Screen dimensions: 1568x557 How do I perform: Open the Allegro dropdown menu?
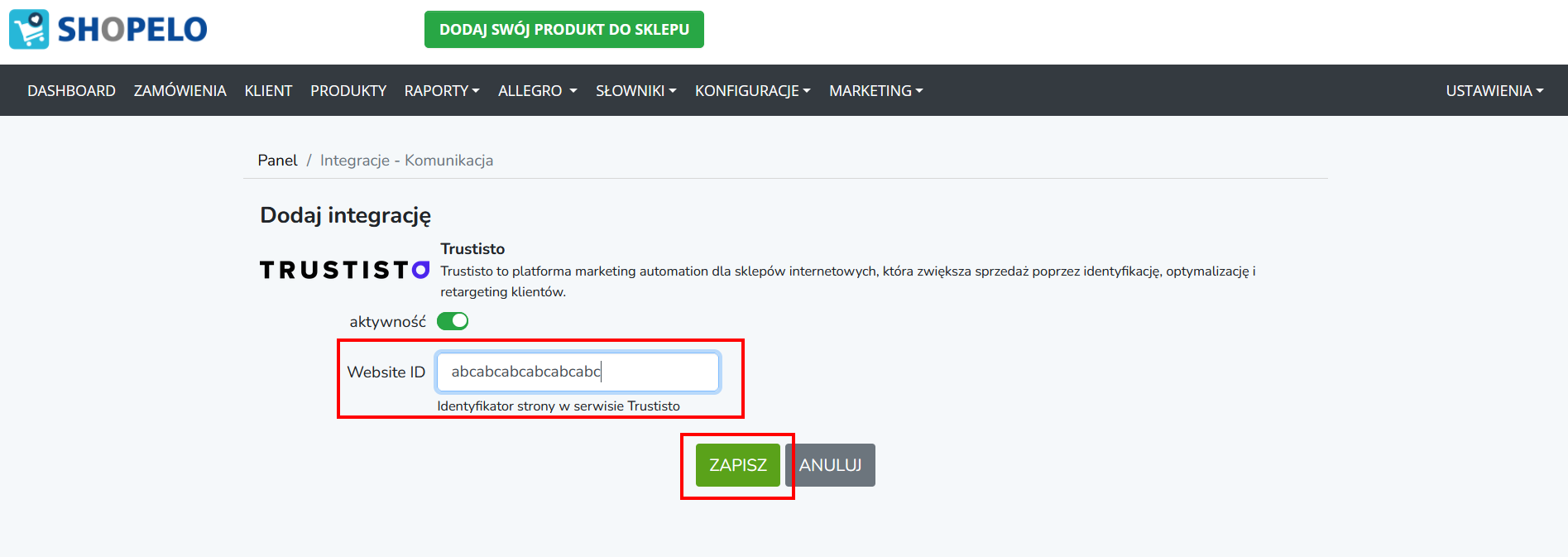tap(537, 91)
